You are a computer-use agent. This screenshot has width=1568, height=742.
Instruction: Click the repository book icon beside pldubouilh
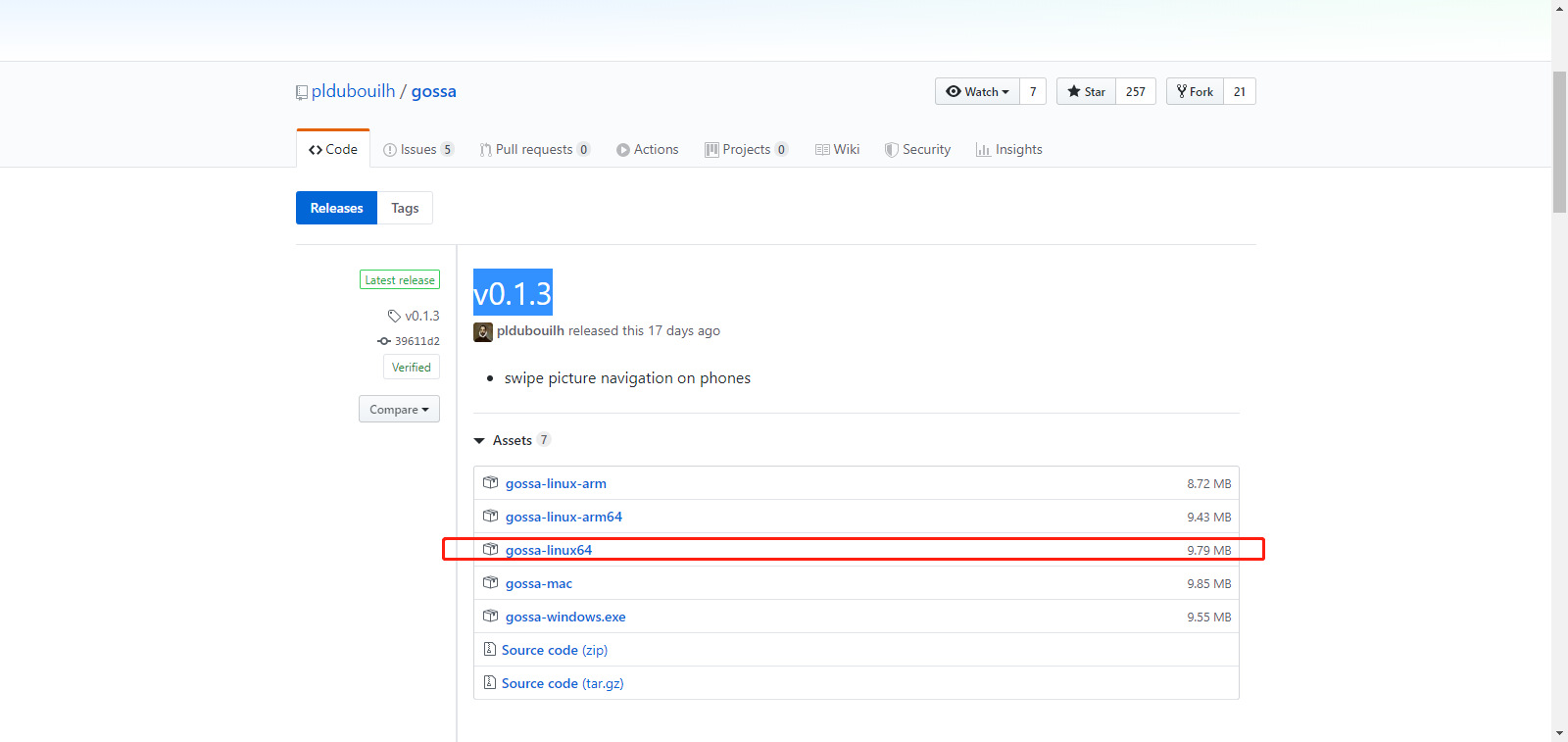coord(302,92)
